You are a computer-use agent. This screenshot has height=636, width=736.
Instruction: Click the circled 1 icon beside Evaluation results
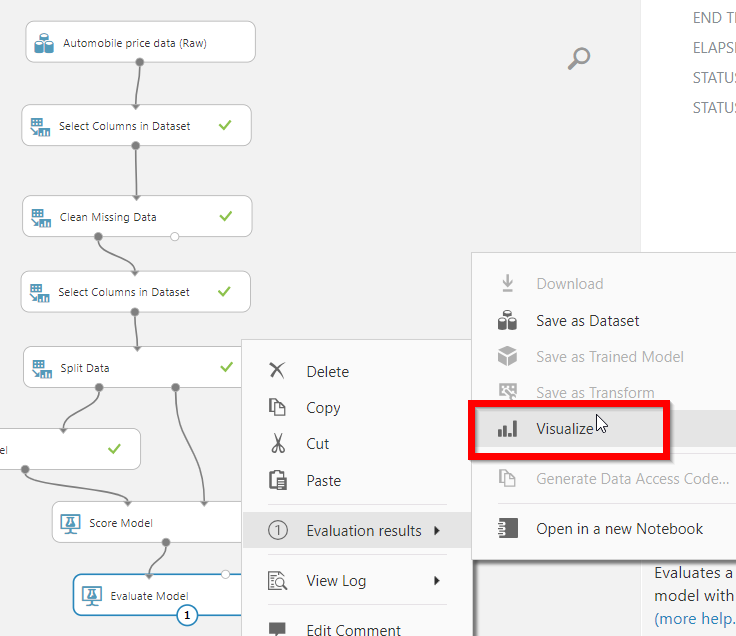(278, 530)
